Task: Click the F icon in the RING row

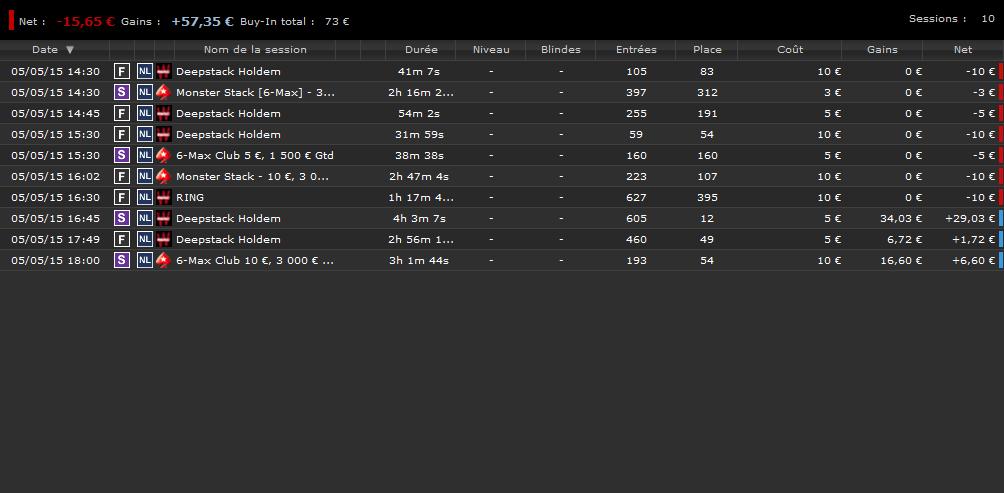Action: click(122, 197)
